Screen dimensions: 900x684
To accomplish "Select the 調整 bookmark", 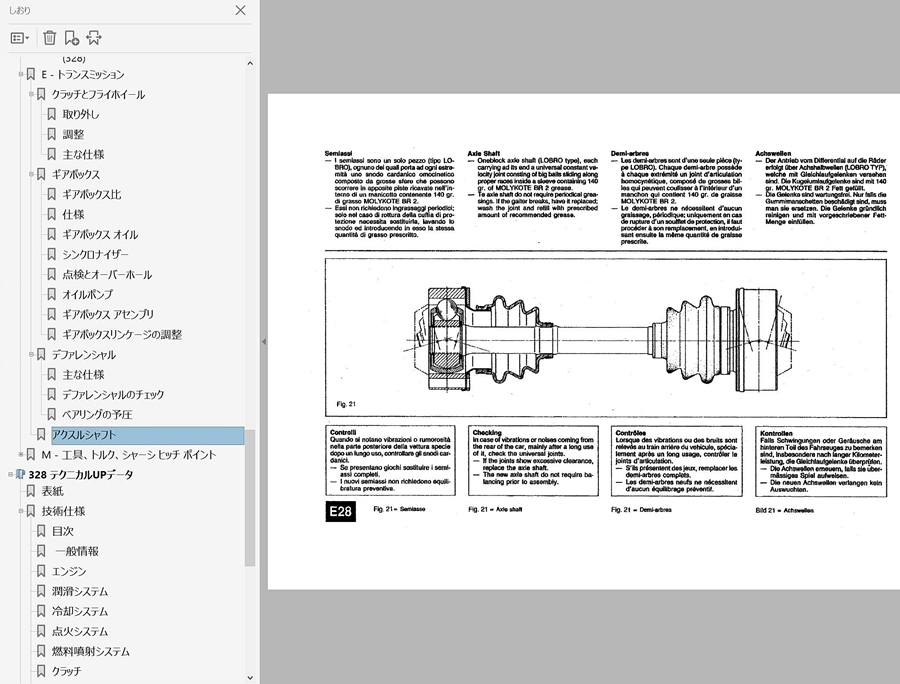I will [73, 134].
